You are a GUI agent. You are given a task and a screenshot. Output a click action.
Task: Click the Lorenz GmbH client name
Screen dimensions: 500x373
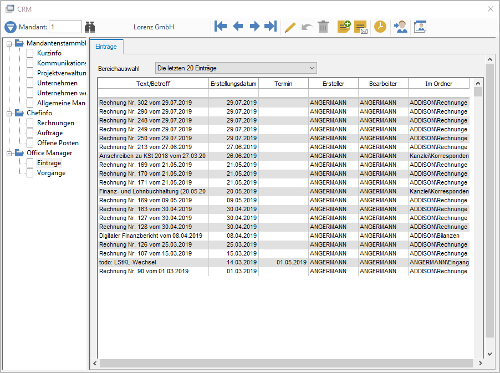[x=154, y=27]
